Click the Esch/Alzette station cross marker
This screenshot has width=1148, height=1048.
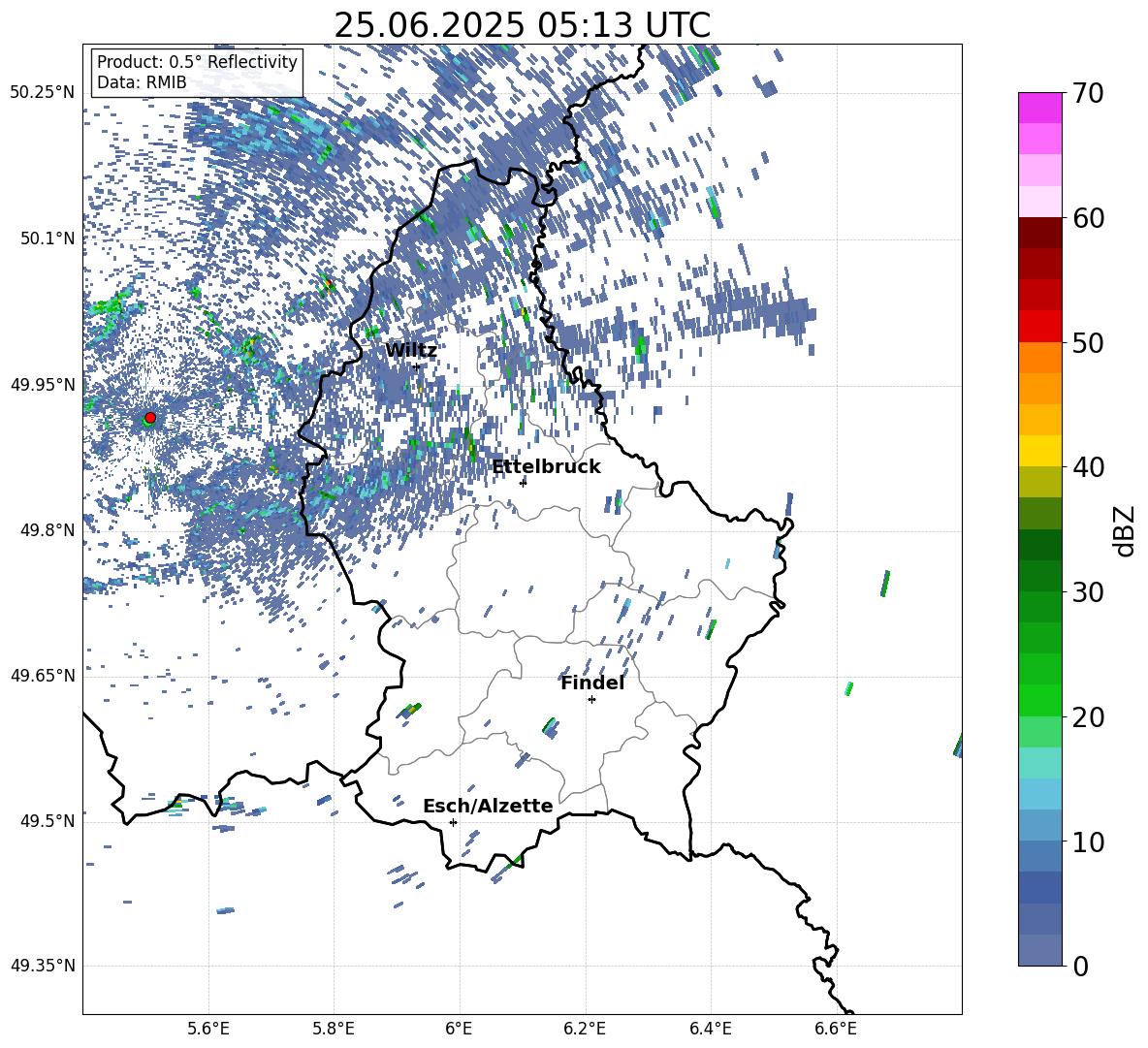pos(453,822)
